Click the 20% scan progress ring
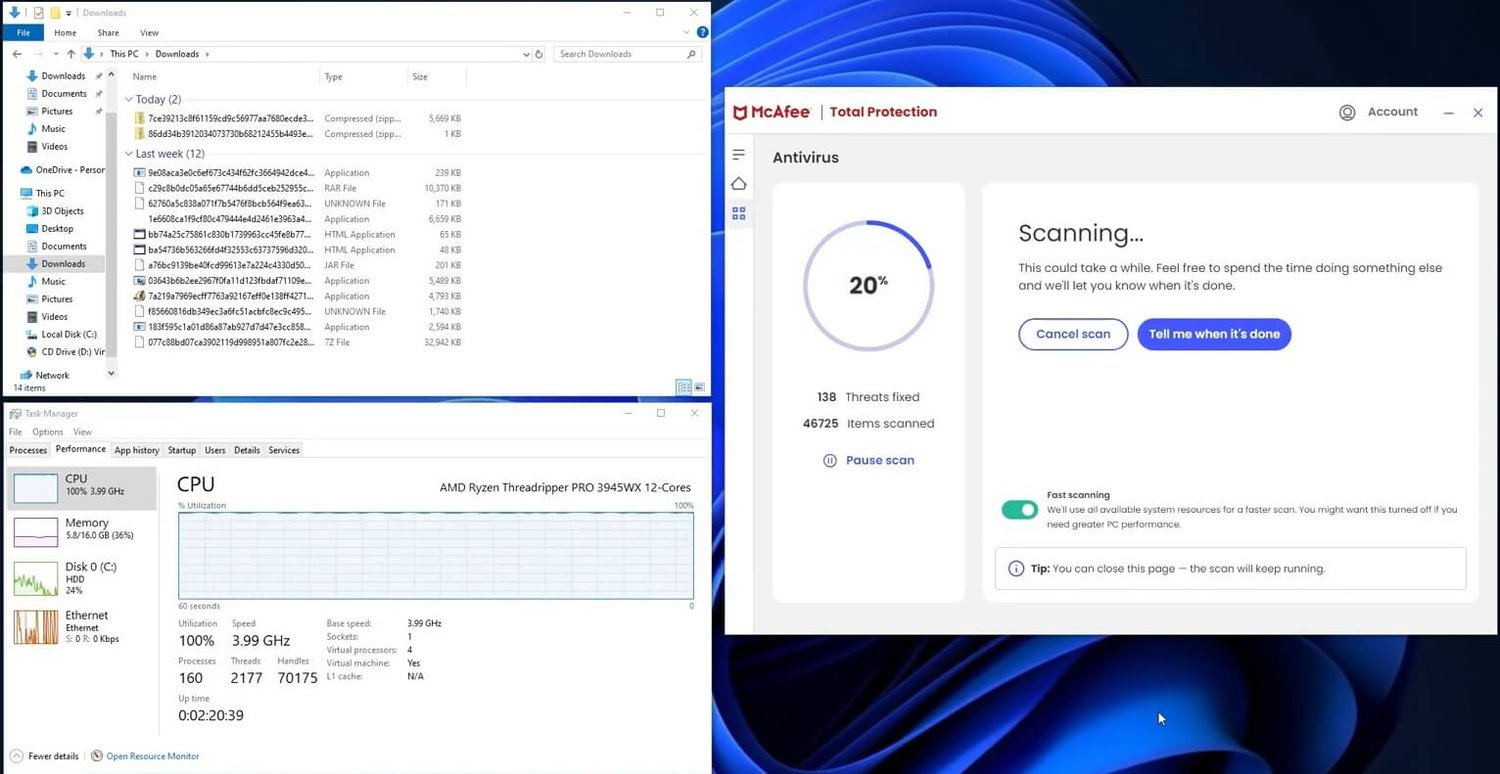This screenshot has width=1500, height=774. click(868, 285)
